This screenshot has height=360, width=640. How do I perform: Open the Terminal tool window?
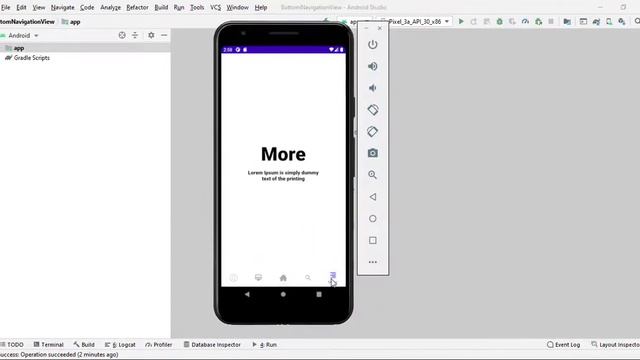tap(49, 345)
